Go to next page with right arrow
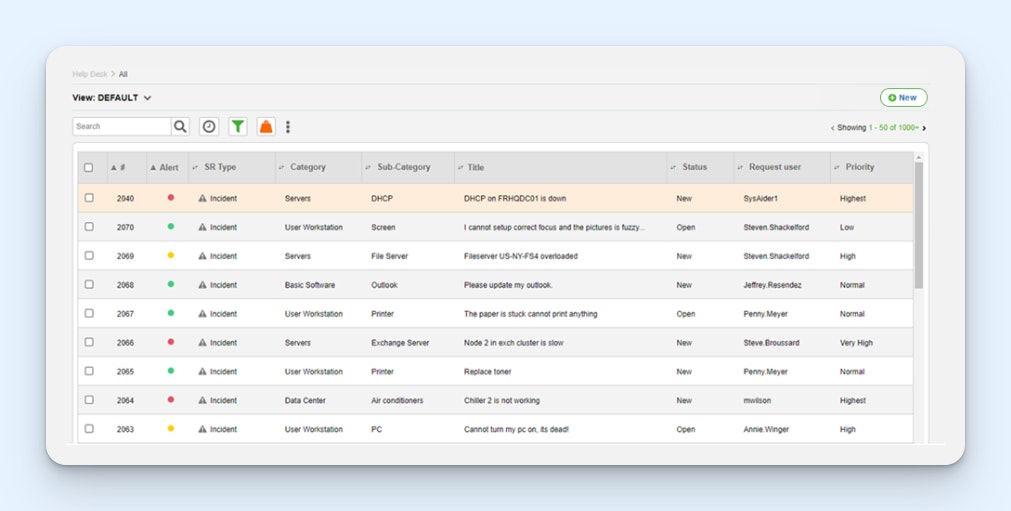This screenshot has height=511, width=1011. (x=924, y=128)
